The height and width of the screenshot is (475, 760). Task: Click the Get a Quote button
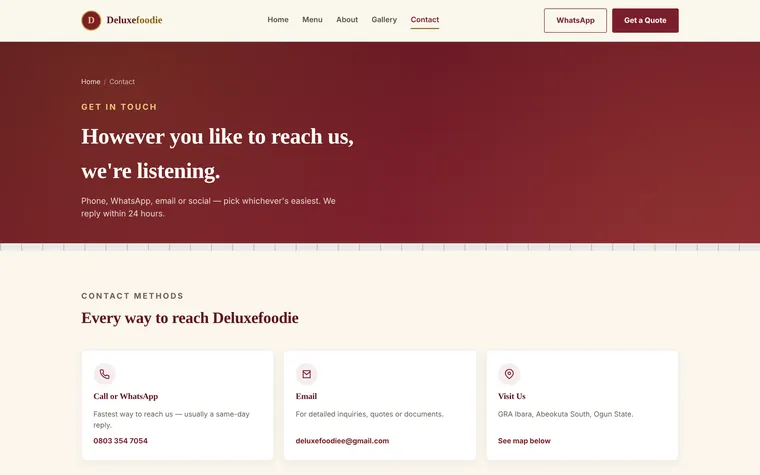[x=645, y=20]
